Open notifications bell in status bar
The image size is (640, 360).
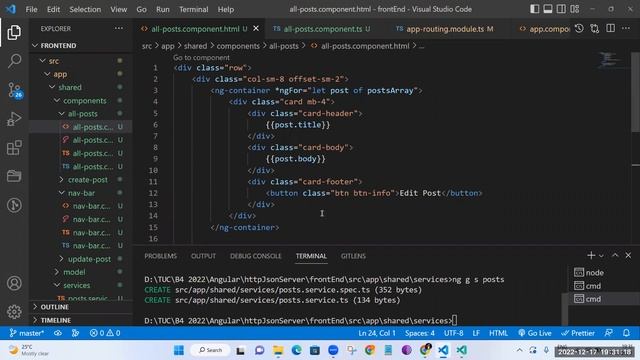pyautogui.click(x=626, y=333)
